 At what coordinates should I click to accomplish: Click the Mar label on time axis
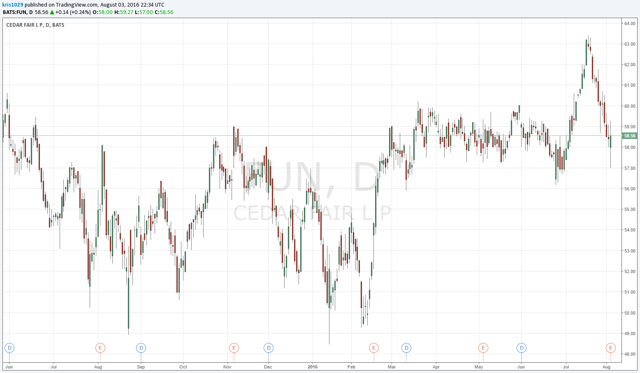[x=391, y=367]
